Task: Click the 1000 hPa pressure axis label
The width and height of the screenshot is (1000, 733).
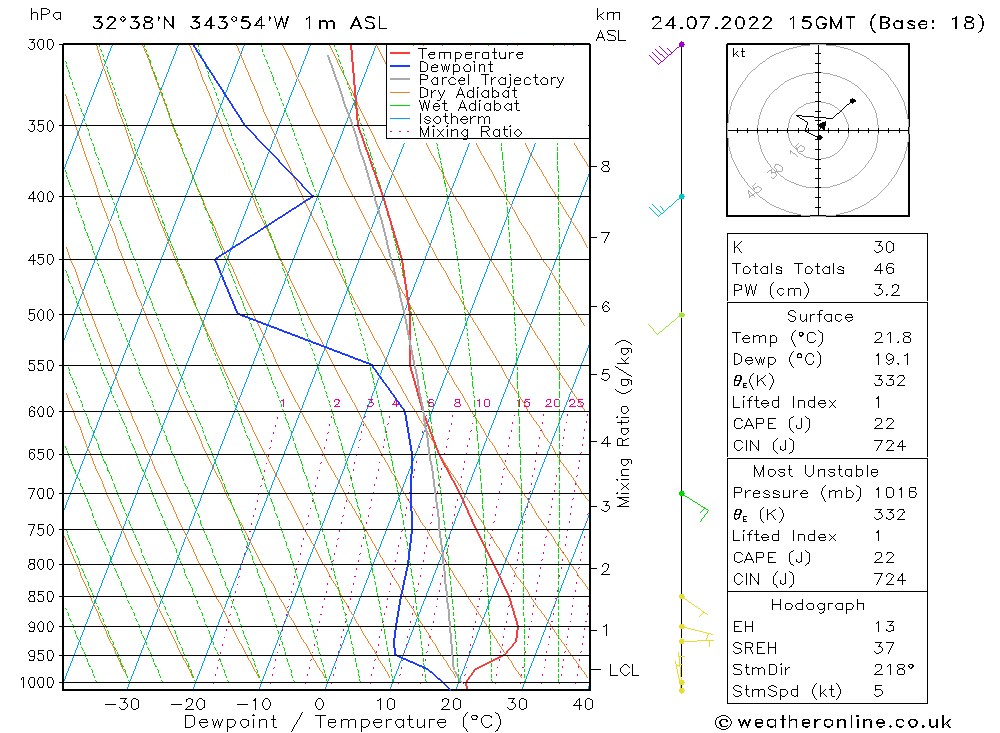Action: pos(38,683)
